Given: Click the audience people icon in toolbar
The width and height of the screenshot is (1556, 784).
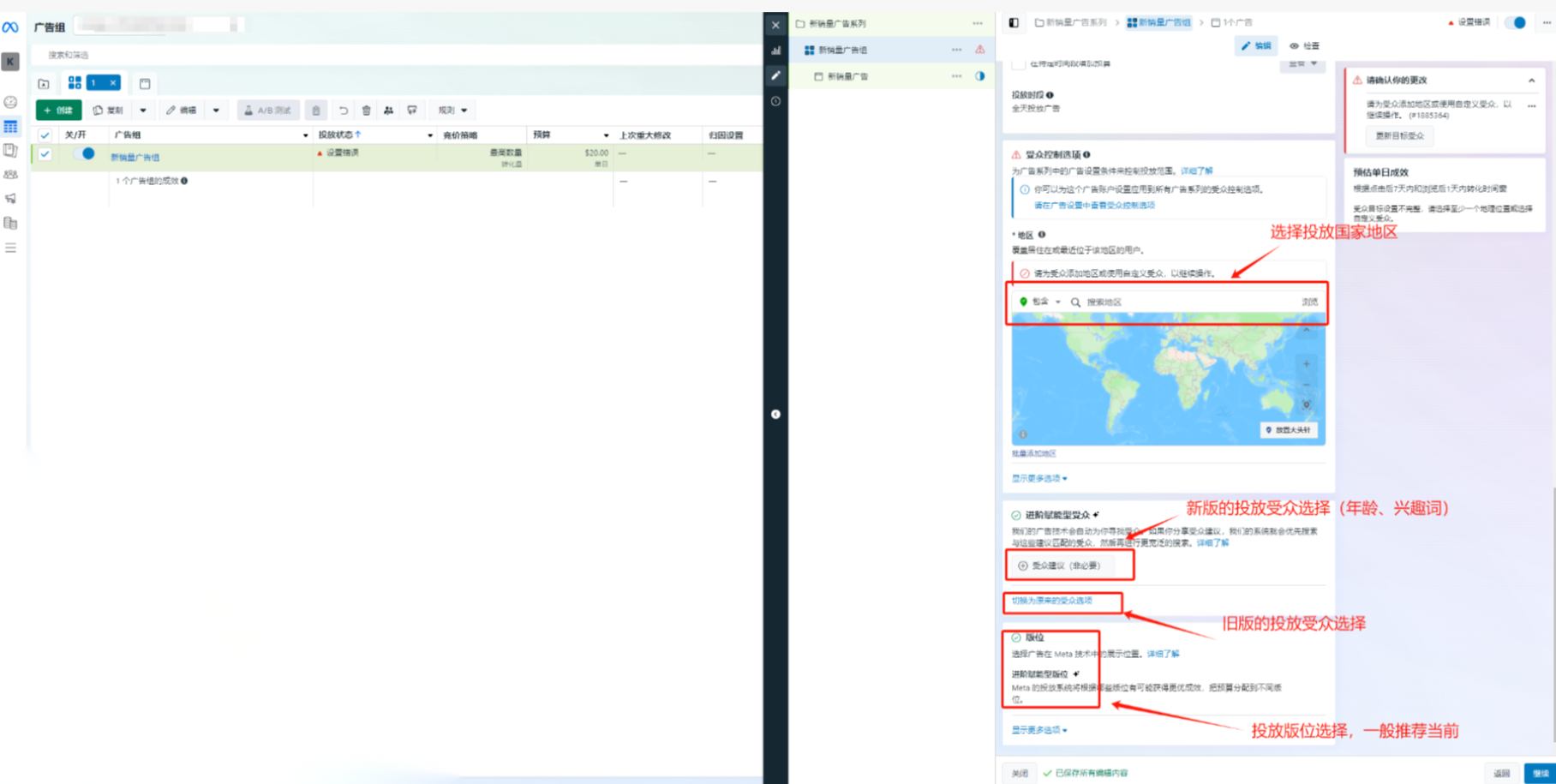Looking at the screenshot, I should [x=389, y=110].
